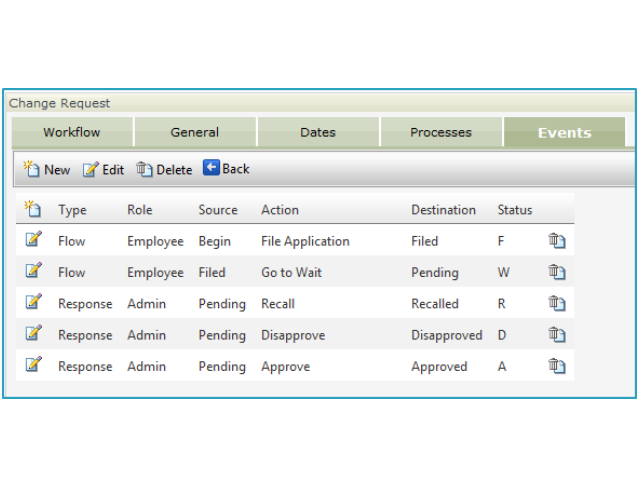Select the 'Disapprove' action cell
The image size is (640, 480).
pos(293,335)
